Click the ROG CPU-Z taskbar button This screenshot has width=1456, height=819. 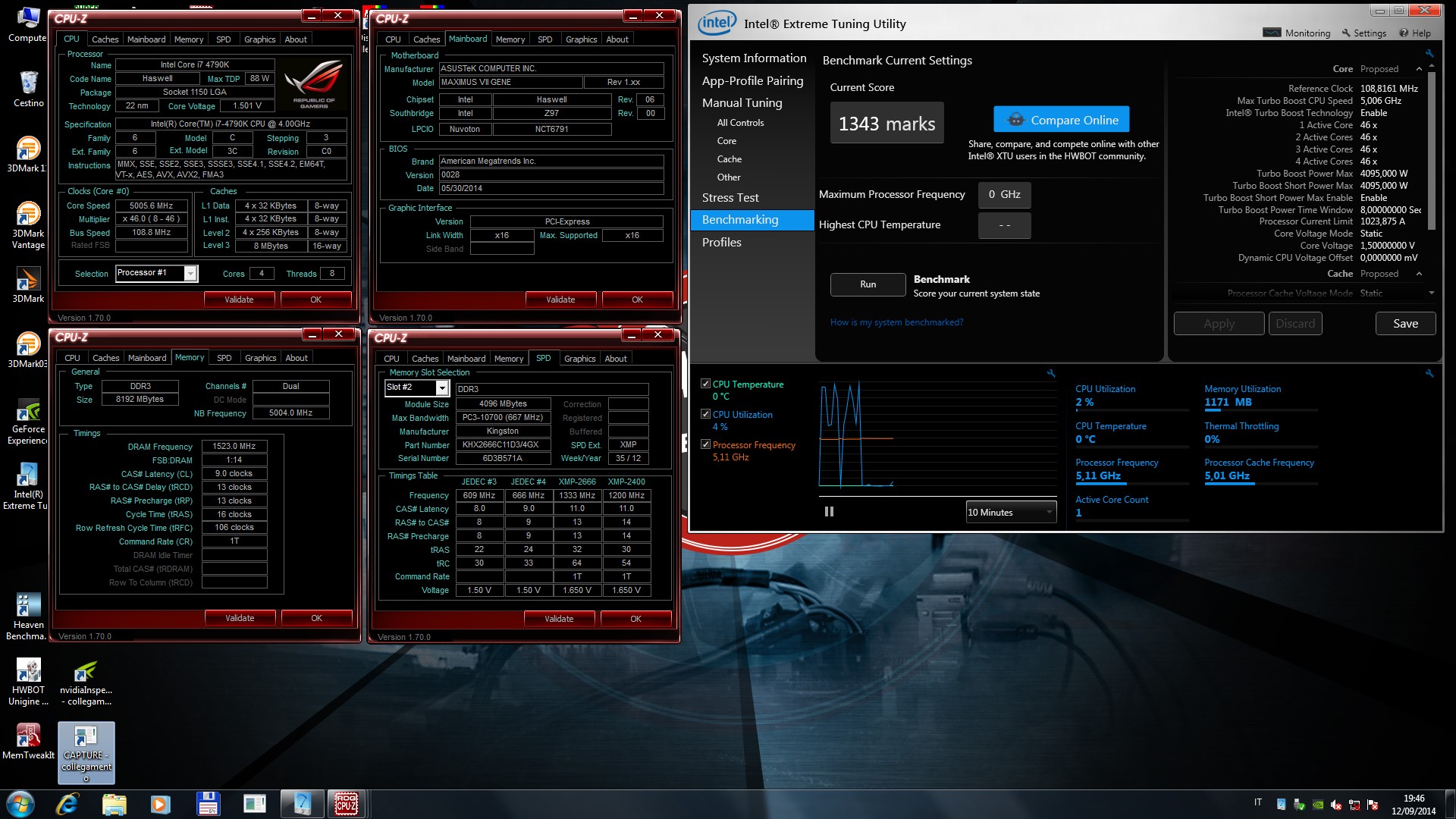pyautogui.click(x=347, y=804)
